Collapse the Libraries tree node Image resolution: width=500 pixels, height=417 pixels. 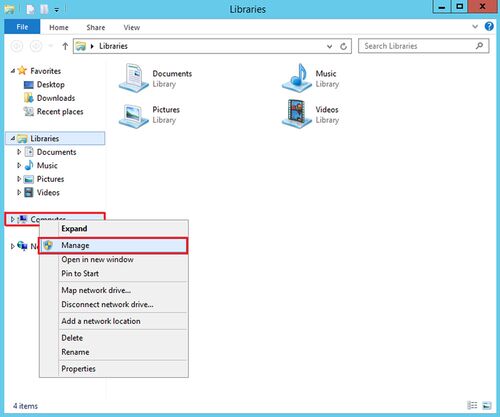[13, 138]
